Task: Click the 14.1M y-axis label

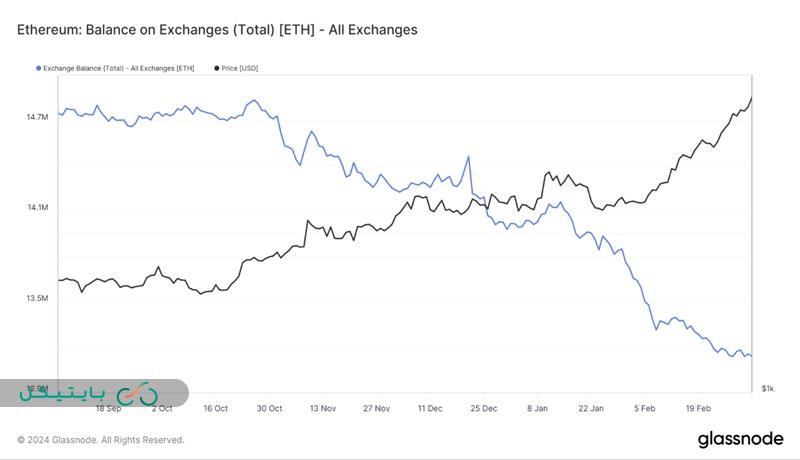Action: (37, 208)
